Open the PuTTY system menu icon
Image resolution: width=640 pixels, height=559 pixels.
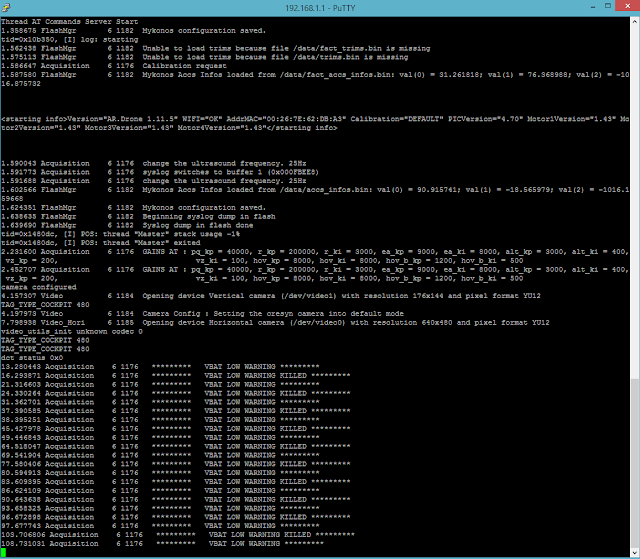[6, 7]
